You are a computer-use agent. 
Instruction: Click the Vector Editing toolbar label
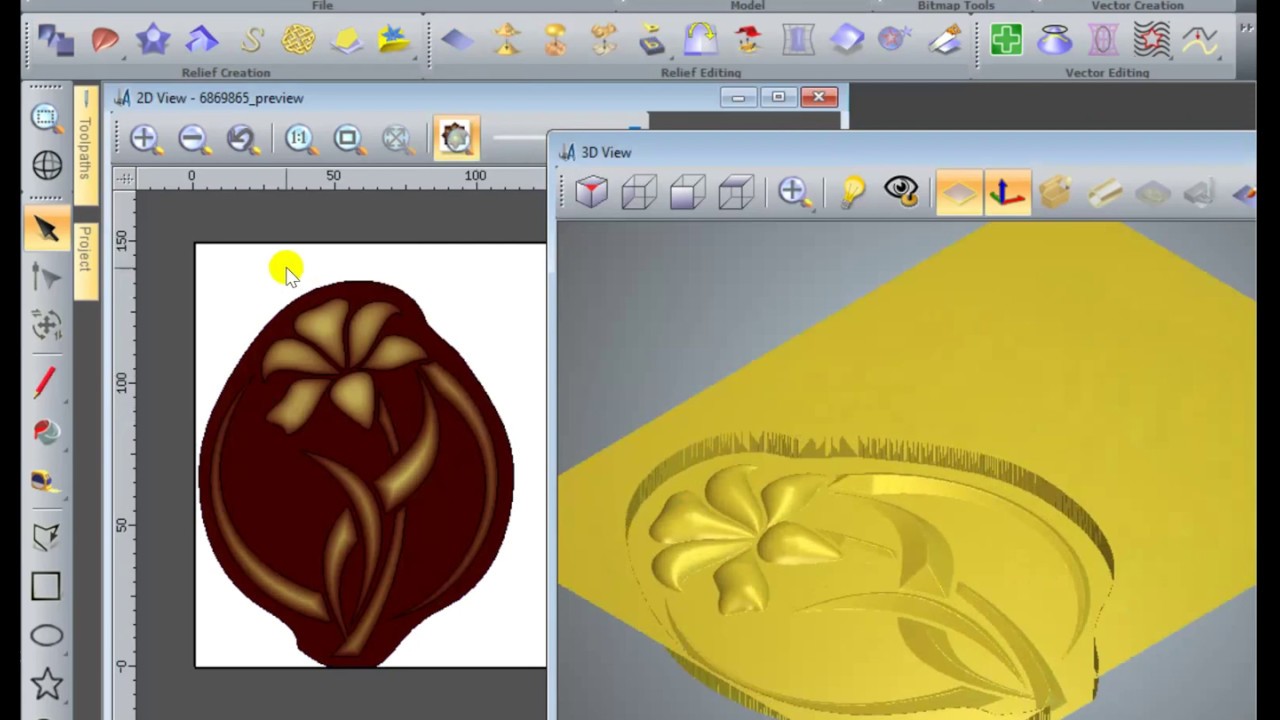click(1107, 73)
